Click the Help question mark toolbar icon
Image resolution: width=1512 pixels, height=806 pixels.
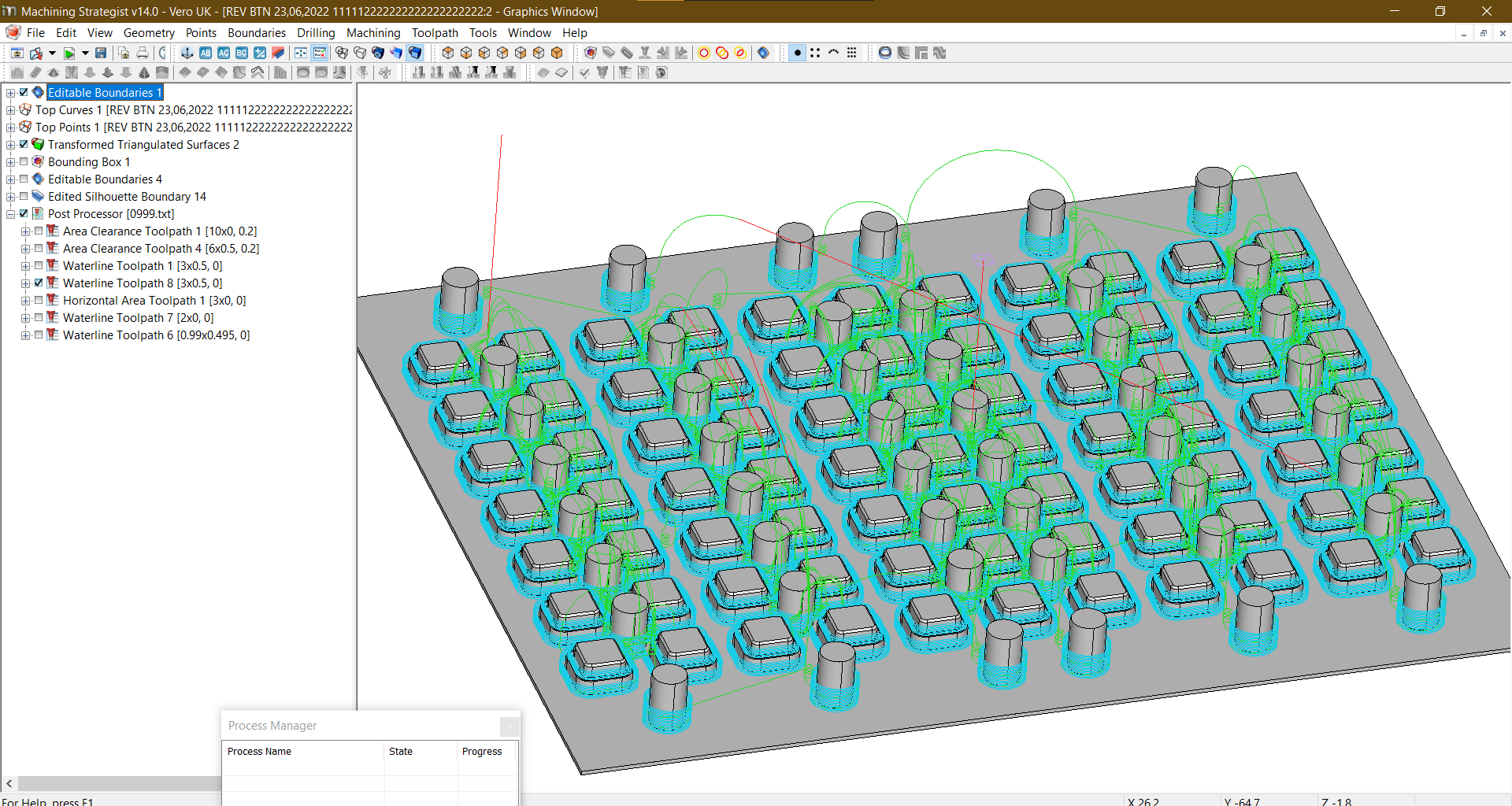[x=163, y=53]
